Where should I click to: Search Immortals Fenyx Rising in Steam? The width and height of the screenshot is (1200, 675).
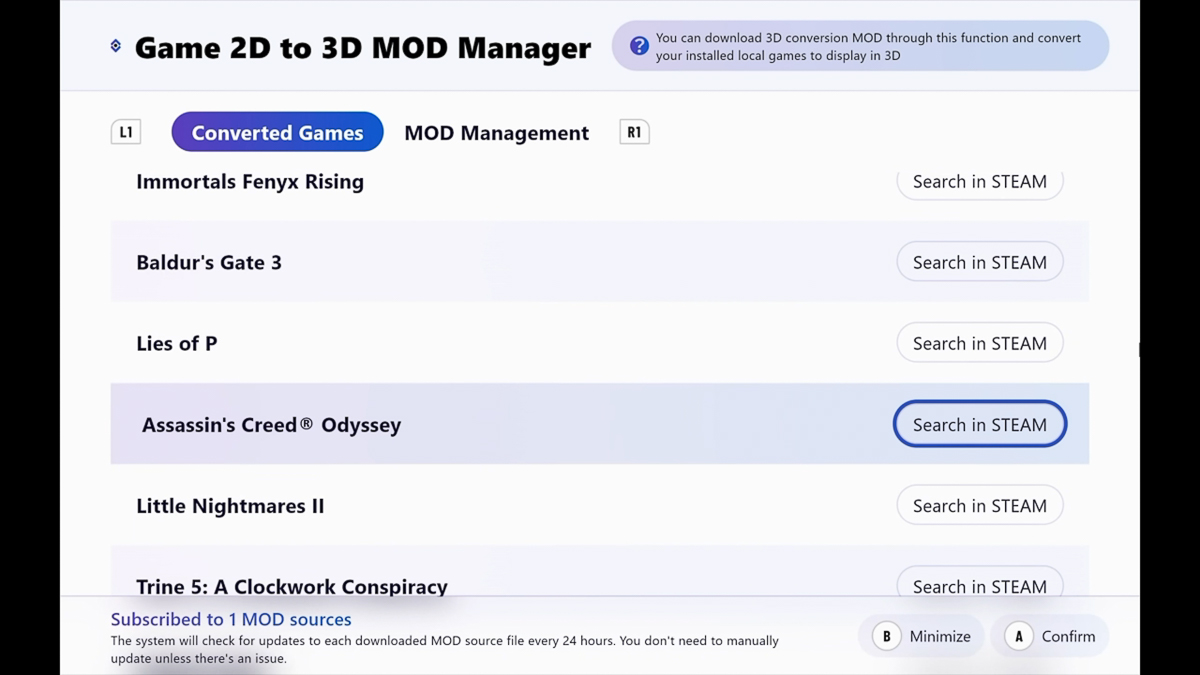979,182
